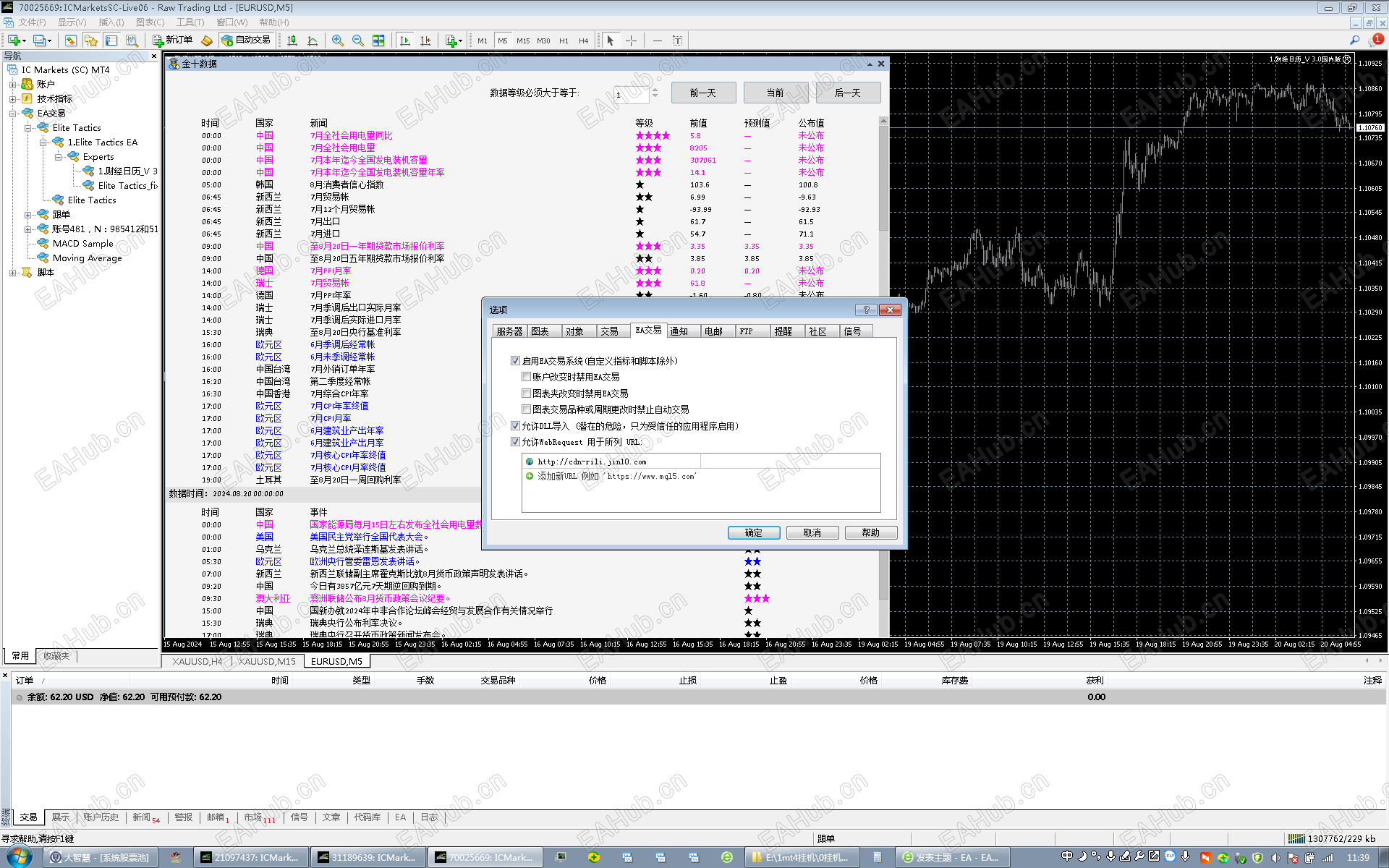Open the Strategy Tester magnifier icon
The image size is (1389, 868).
point(132,41)
